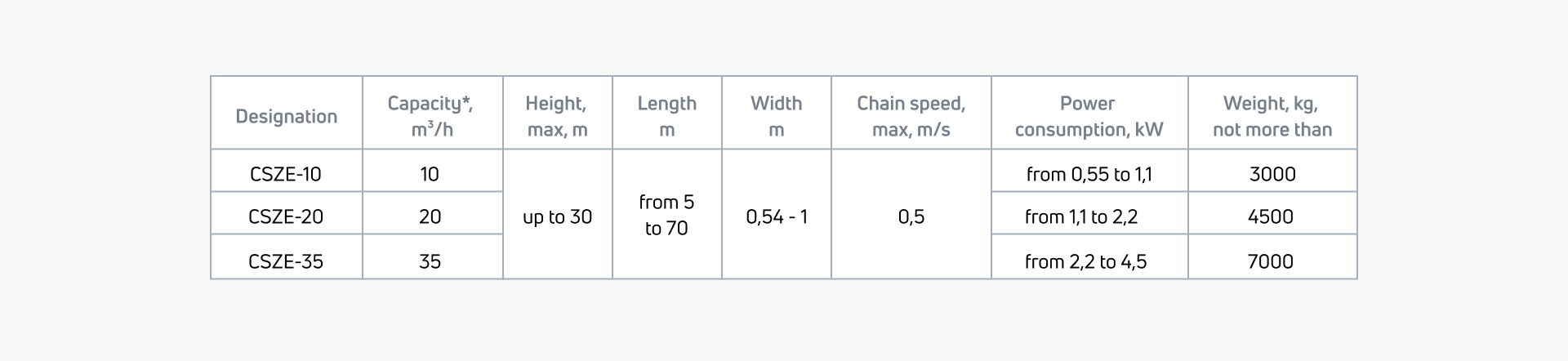Click the Width m header cell
Viewport: 1568px width, 361px height.
(776, 116)
